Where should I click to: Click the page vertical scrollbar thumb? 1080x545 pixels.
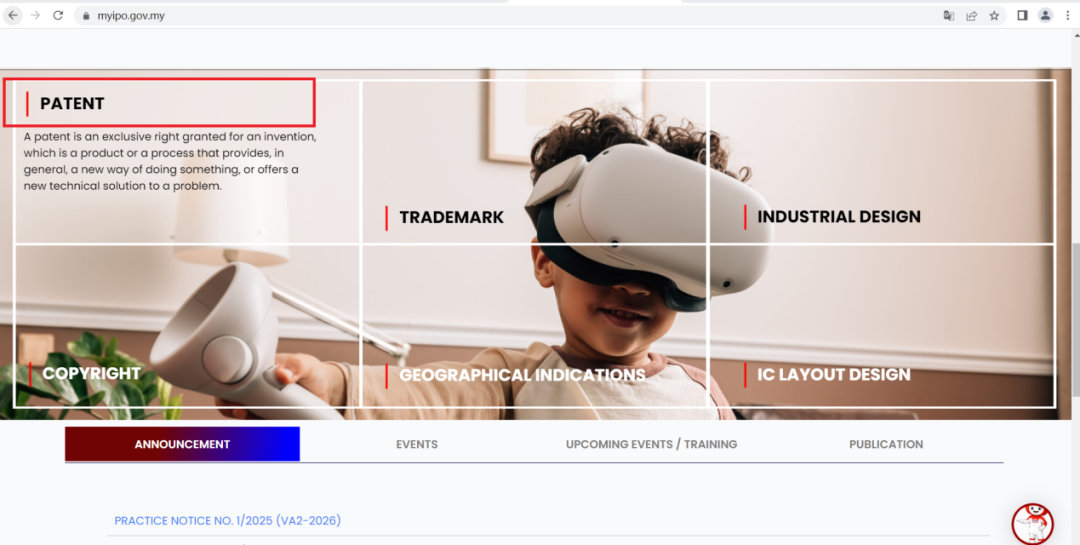pos(1075,319)
